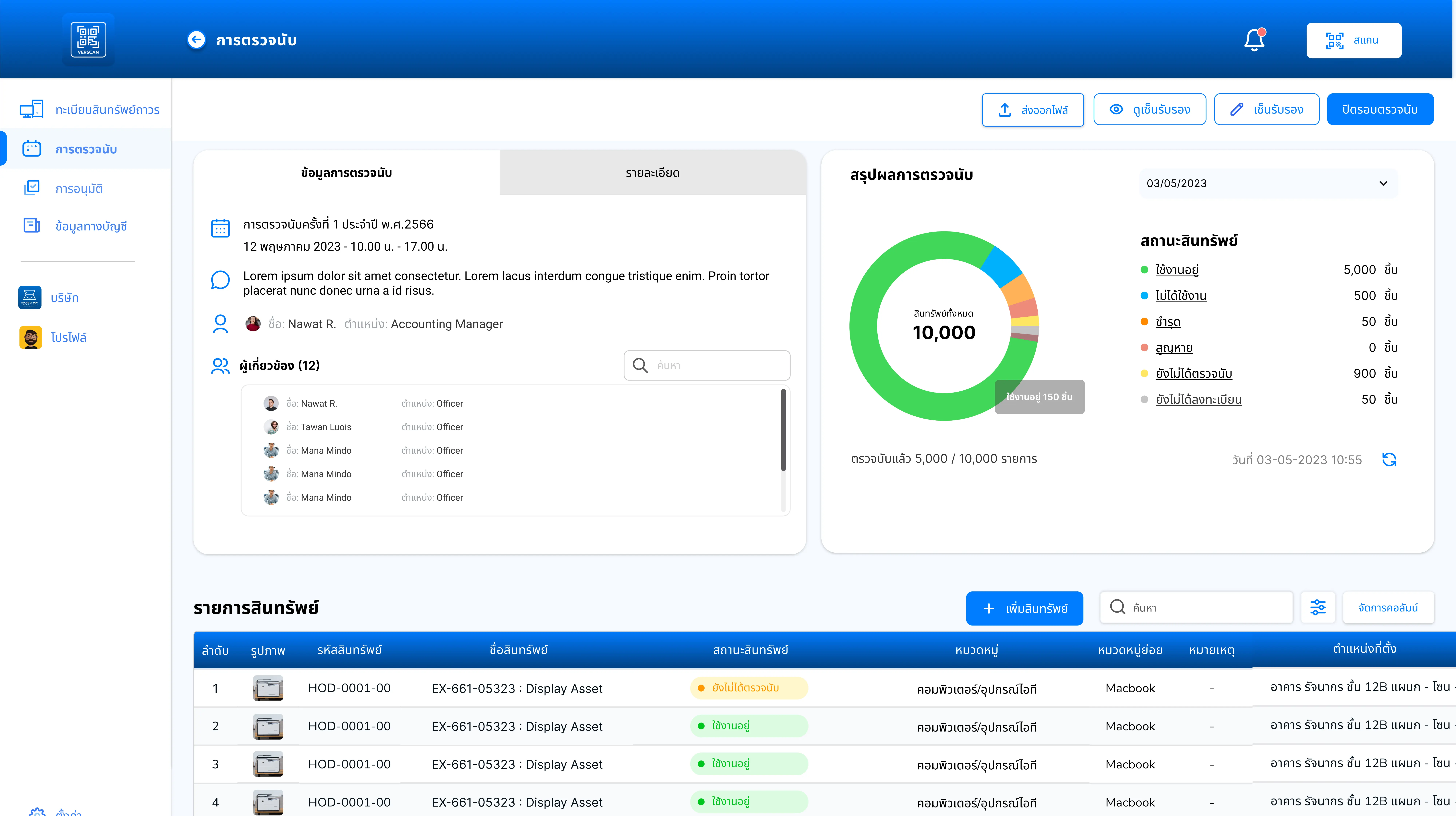Open ข้อมูลทางบัญชี in the sidebar
This screenshot has width=1456, height=816.
pyautogui.click(x=91, y=226)
